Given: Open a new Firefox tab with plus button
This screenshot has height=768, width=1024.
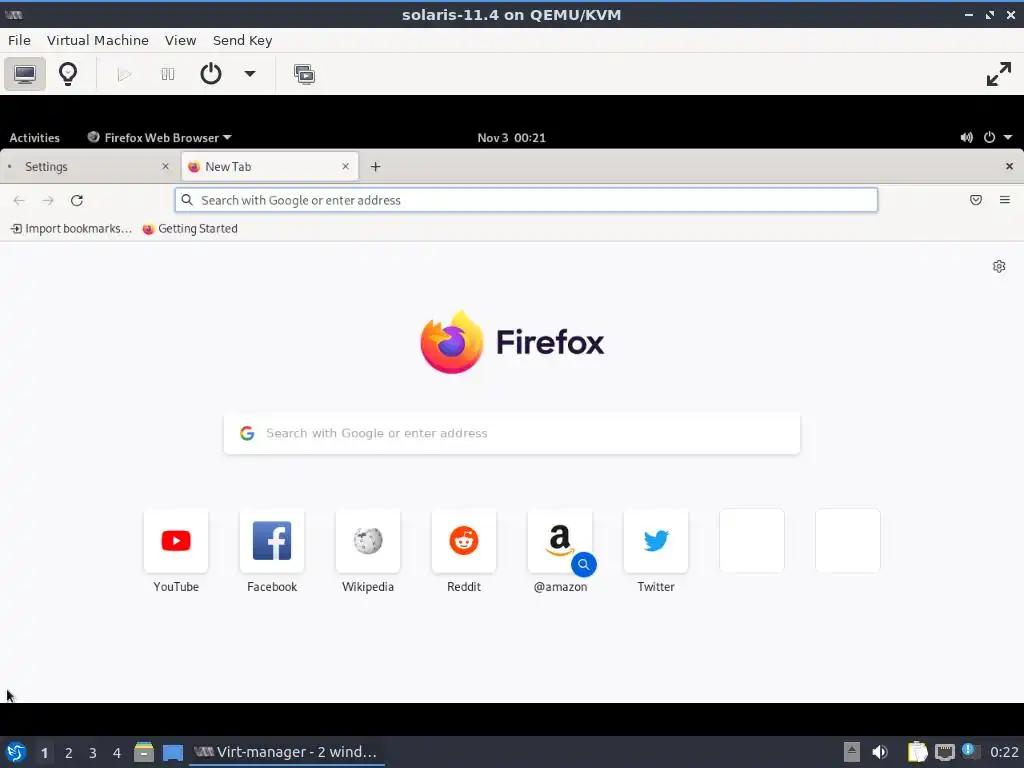Looking at the screenshot, I should point(376,167).
